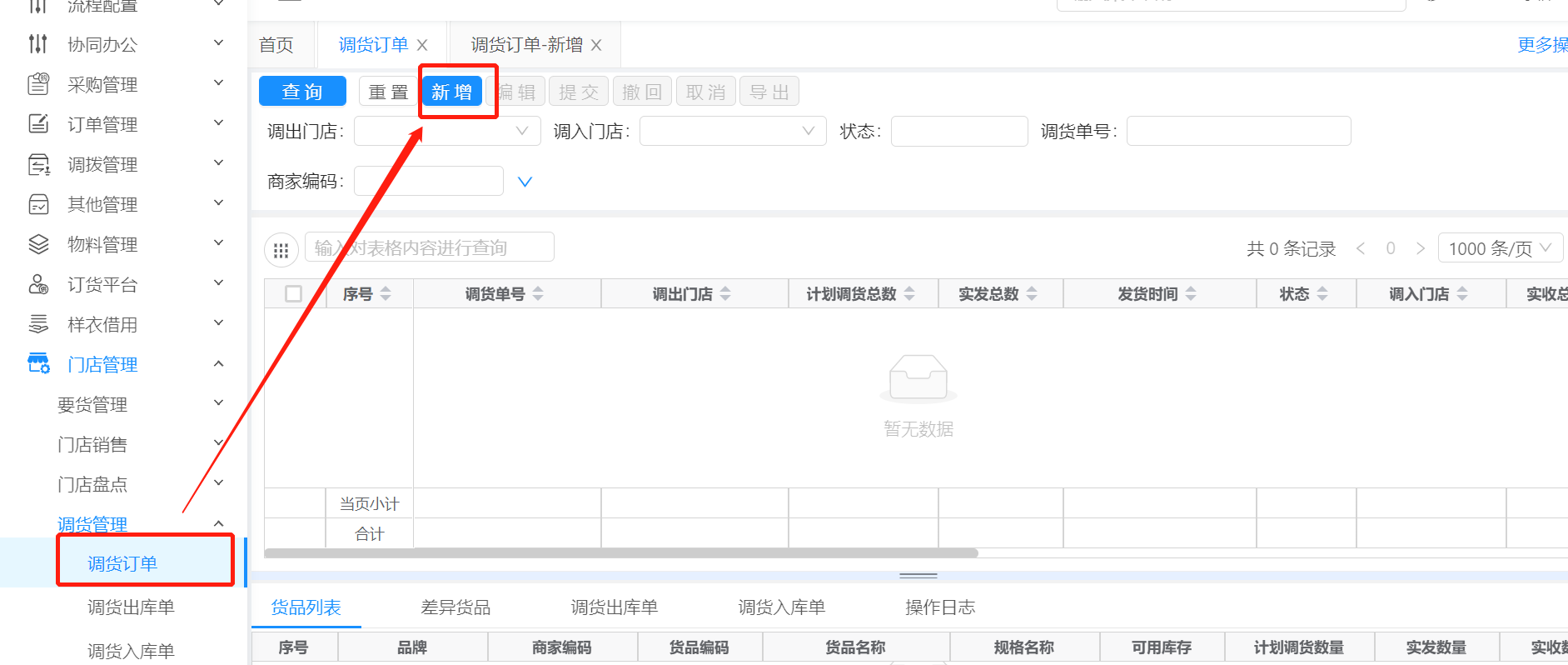Image resolution: width=1568 pixels, height=665 pixels.
Task: Tick the select-all checkbox in table header
Action: [293, 294]
